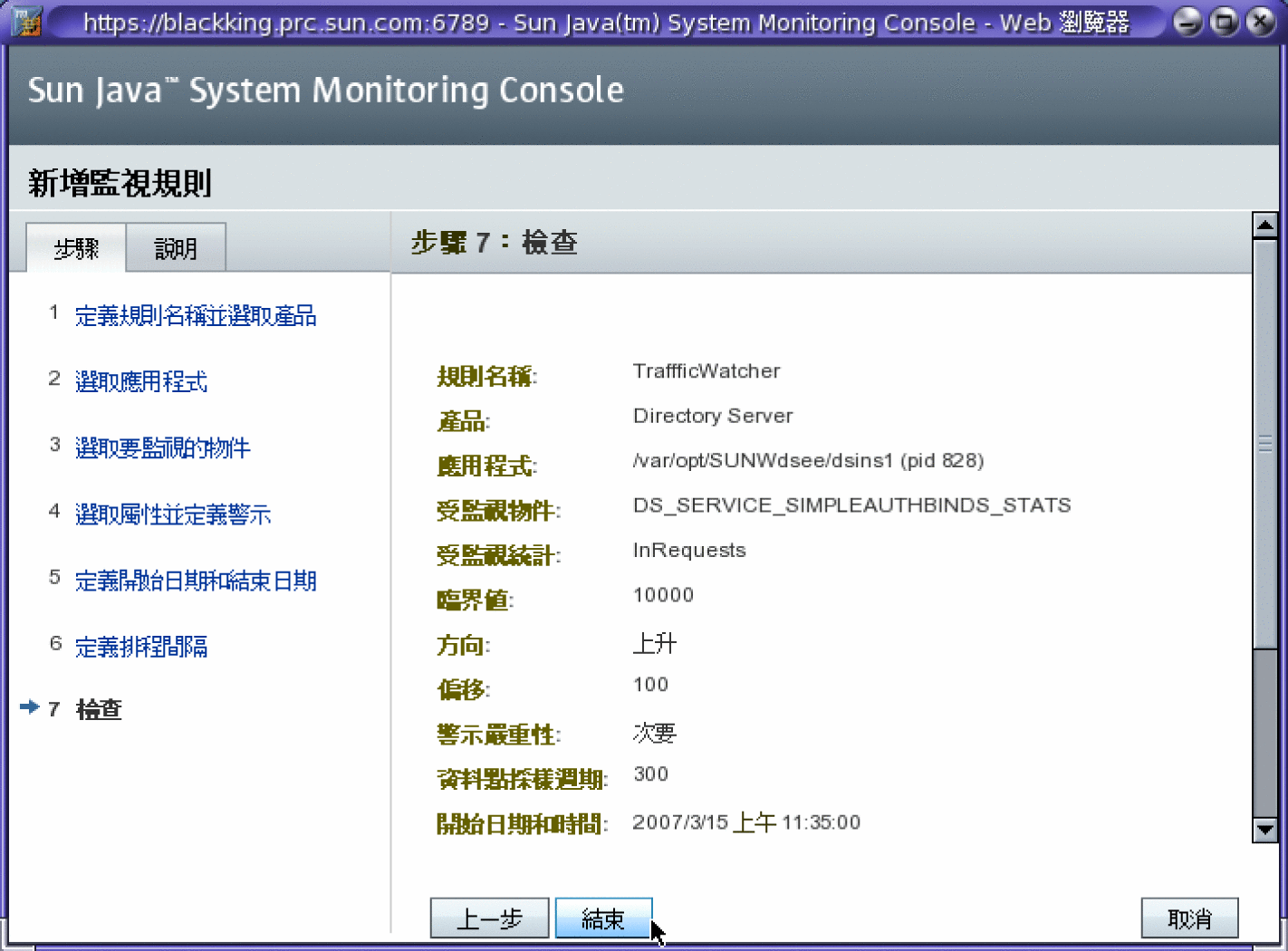Click the 資料點採樣週期 label
Image resolution: width=1288 pixels, height=951 pixels.
(522, 779)
